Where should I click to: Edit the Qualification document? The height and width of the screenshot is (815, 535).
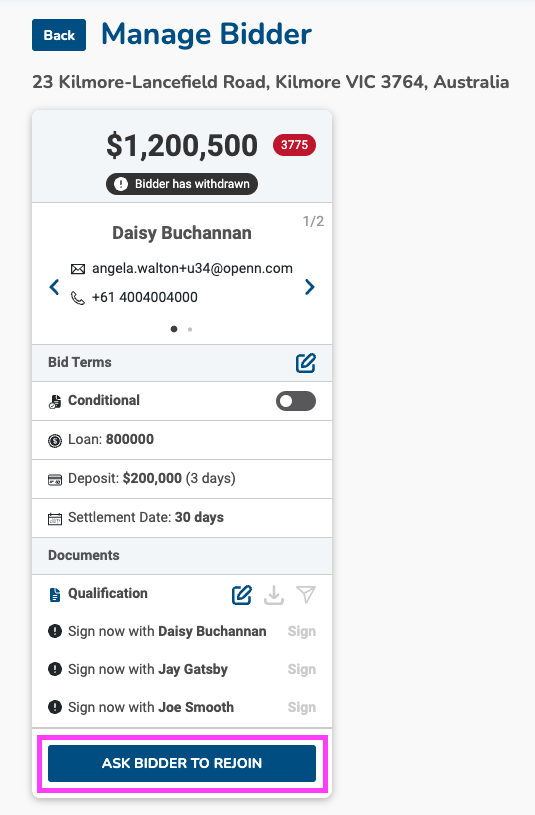pos(242,595)
